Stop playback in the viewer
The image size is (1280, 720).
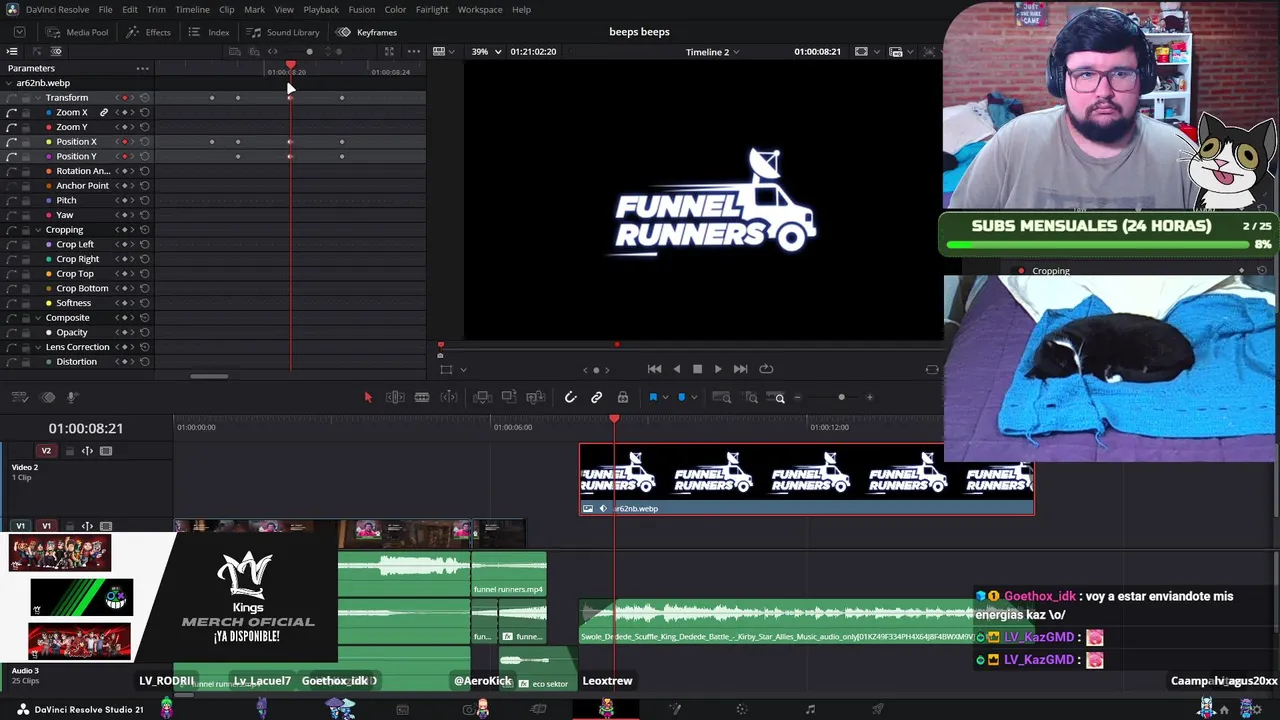(x=697, y=369)
